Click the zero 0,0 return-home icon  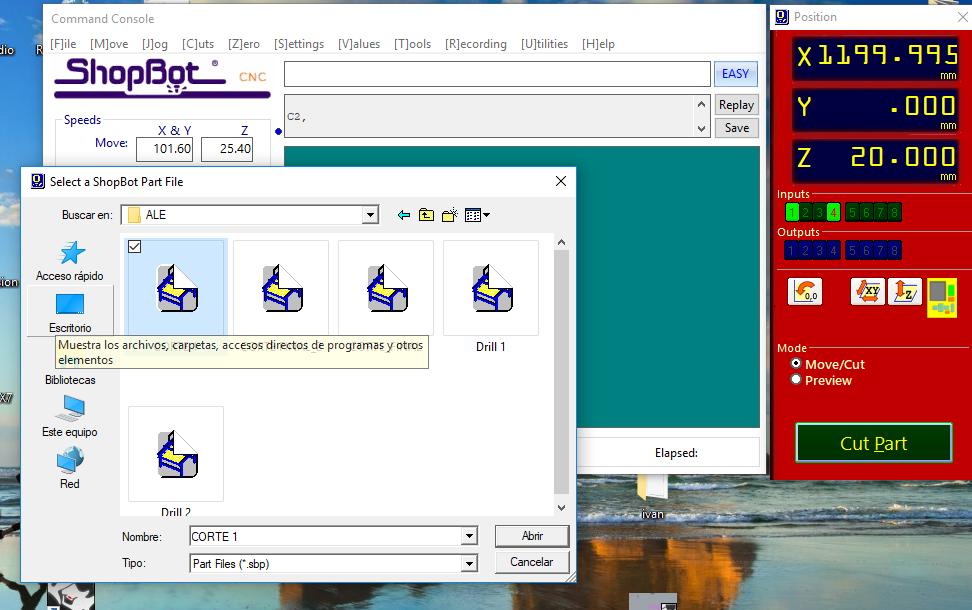[x=805, y=291]
